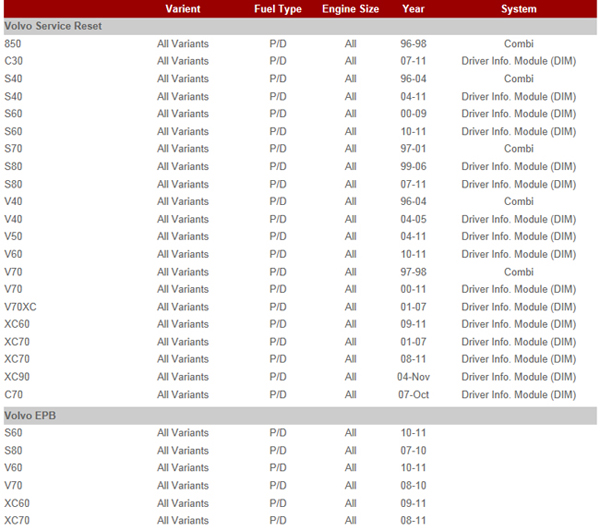The width and height of the screenshot is (600, 531).
Task: Click the 07-10 year value
Action: (x=413, y=451)
